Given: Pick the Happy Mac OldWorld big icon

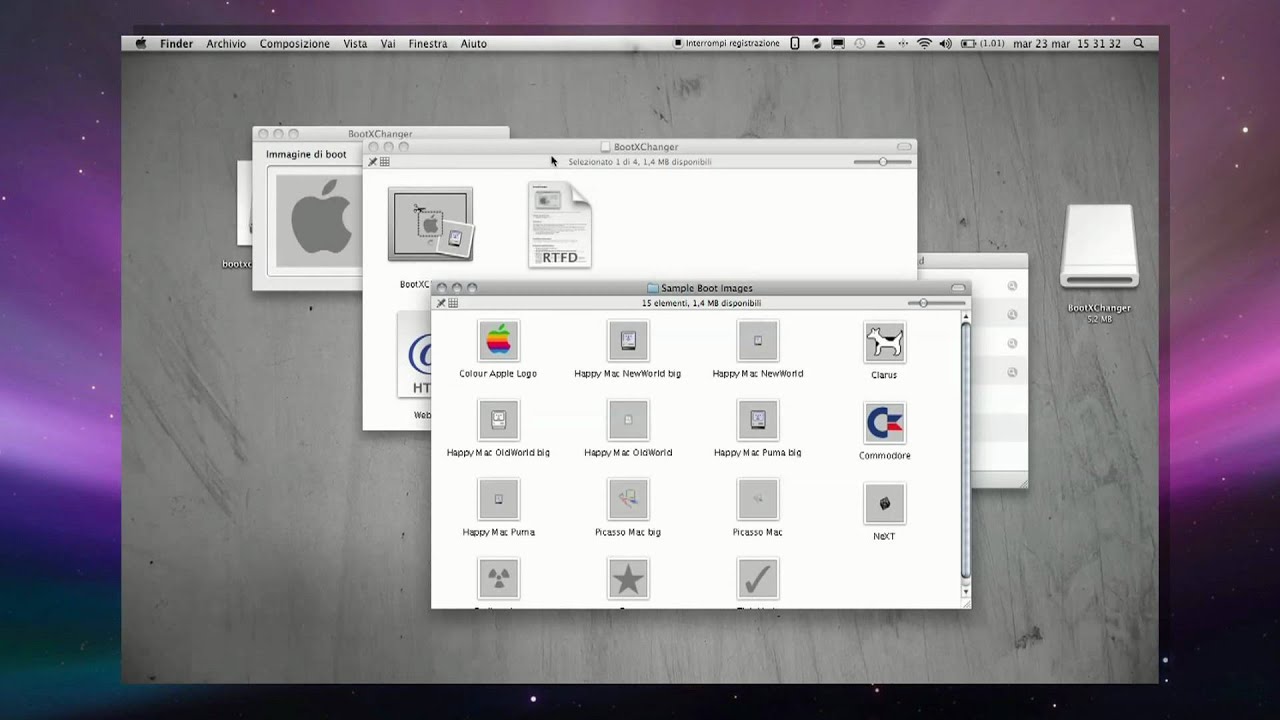Looking at the screenshot, I should 498,420.
